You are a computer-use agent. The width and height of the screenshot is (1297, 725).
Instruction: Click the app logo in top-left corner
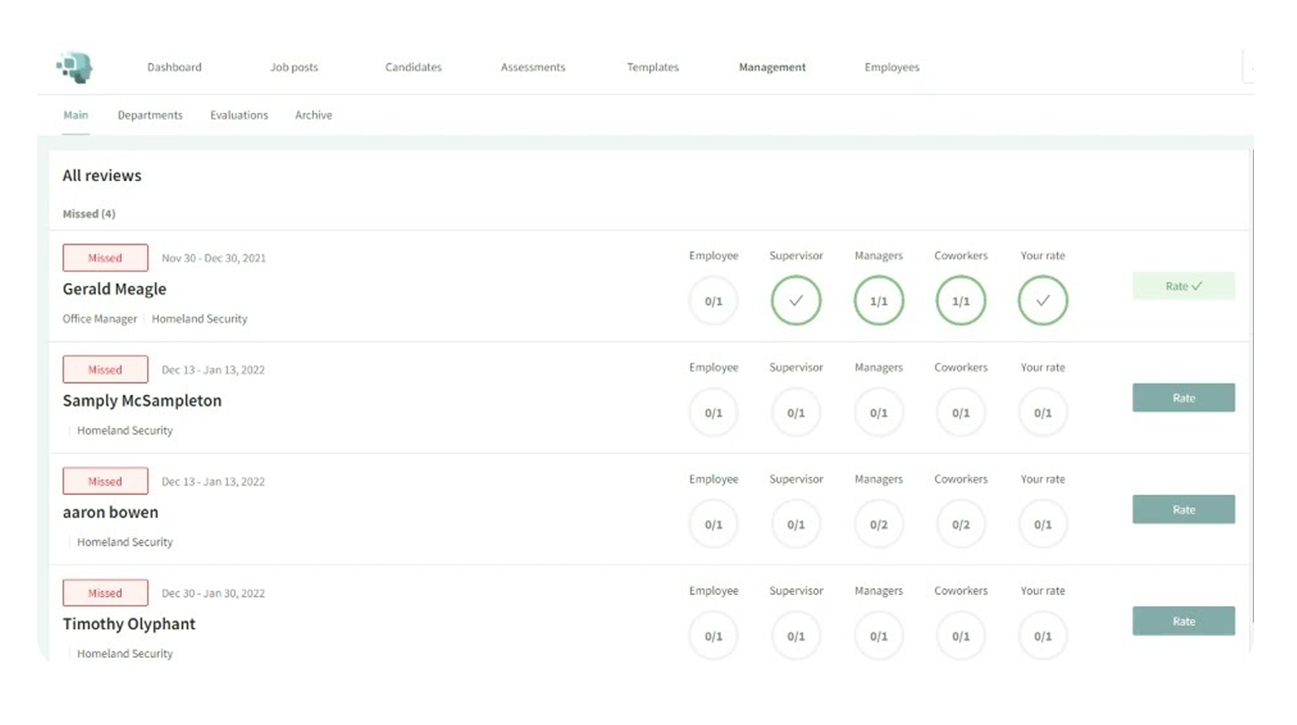pyautogui.click(x=76, y=67)
